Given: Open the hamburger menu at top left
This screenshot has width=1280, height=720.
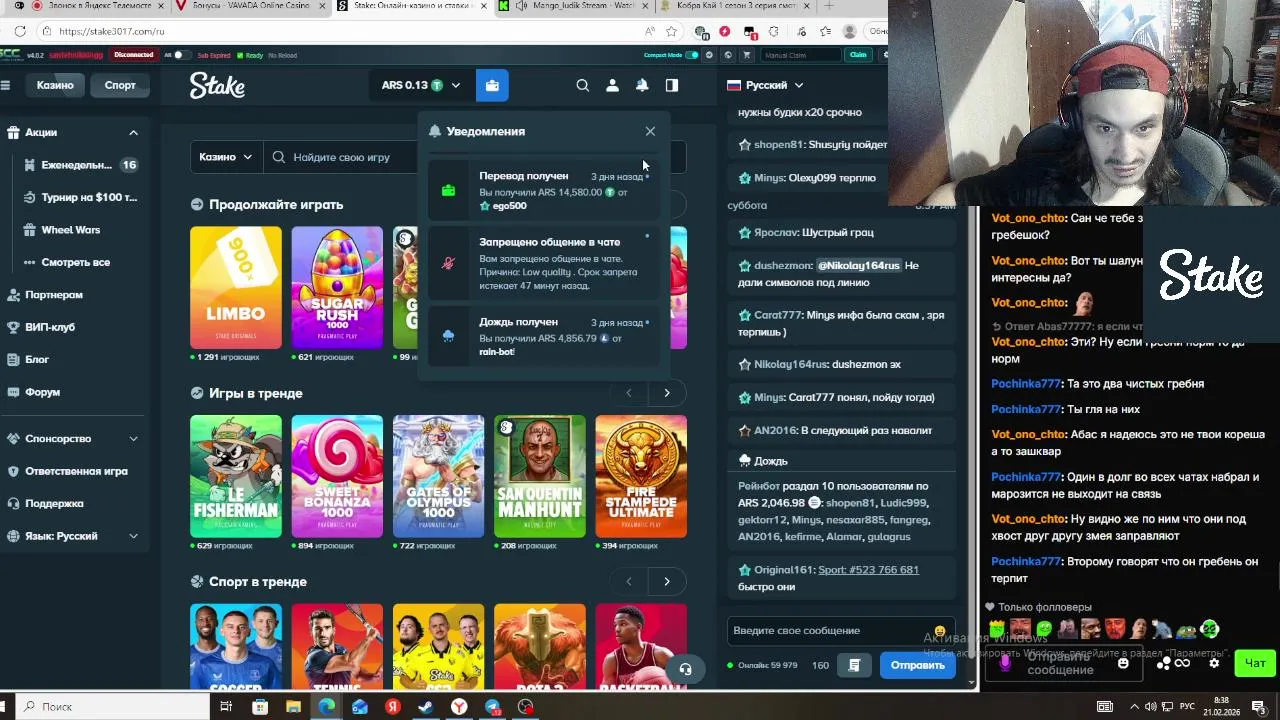Looking at the screenshot, I should click(6, 85).
